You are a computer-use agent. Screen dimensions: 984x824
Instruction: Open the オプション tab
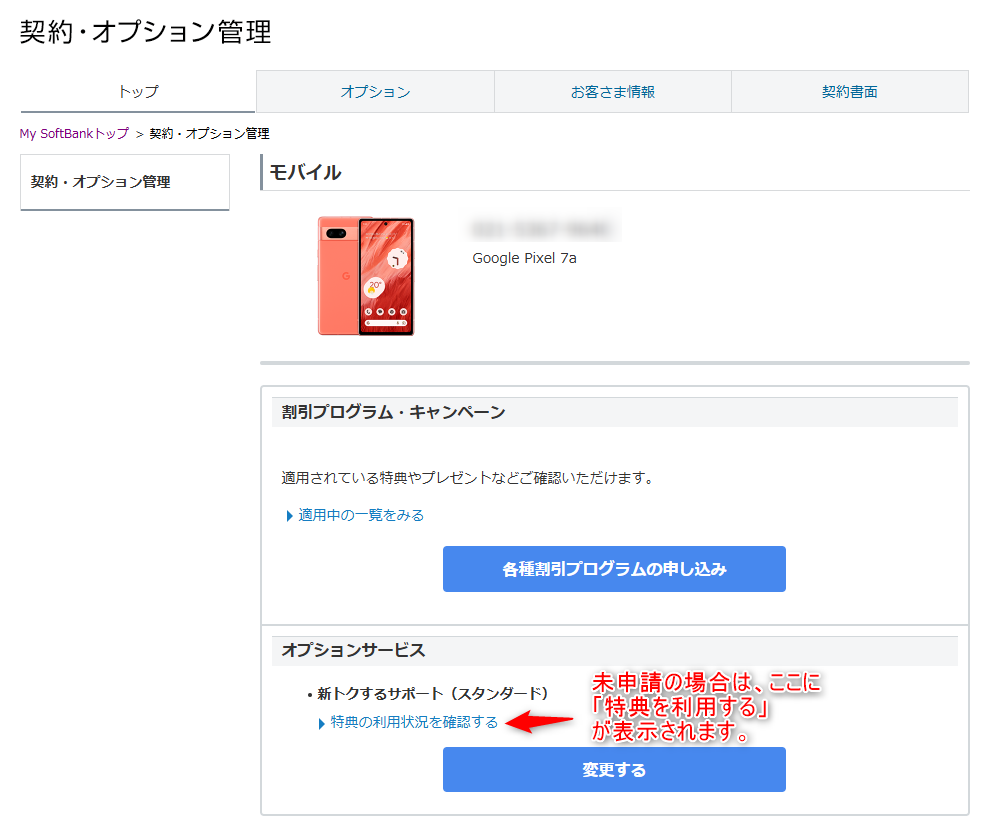click(375, 92)
